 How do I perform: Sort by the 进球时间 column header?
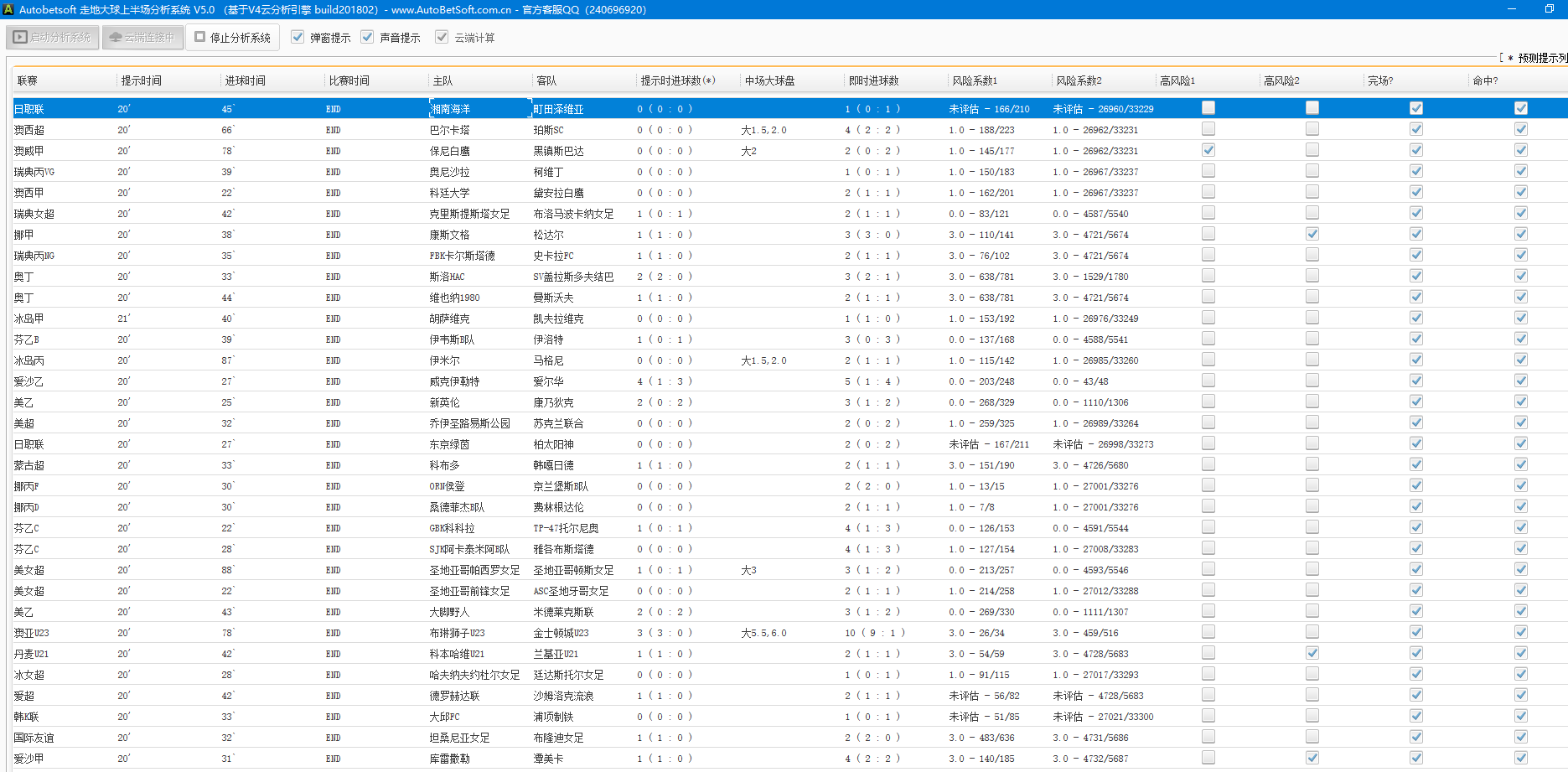pyautogui.click(x=245, y=80)
